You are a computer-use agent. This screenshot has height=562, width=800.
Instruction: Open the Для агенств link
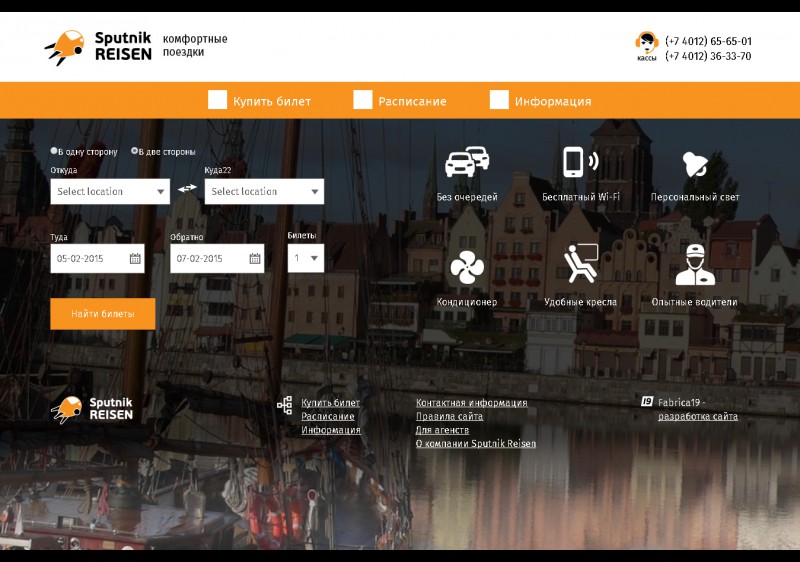(442, 430)
